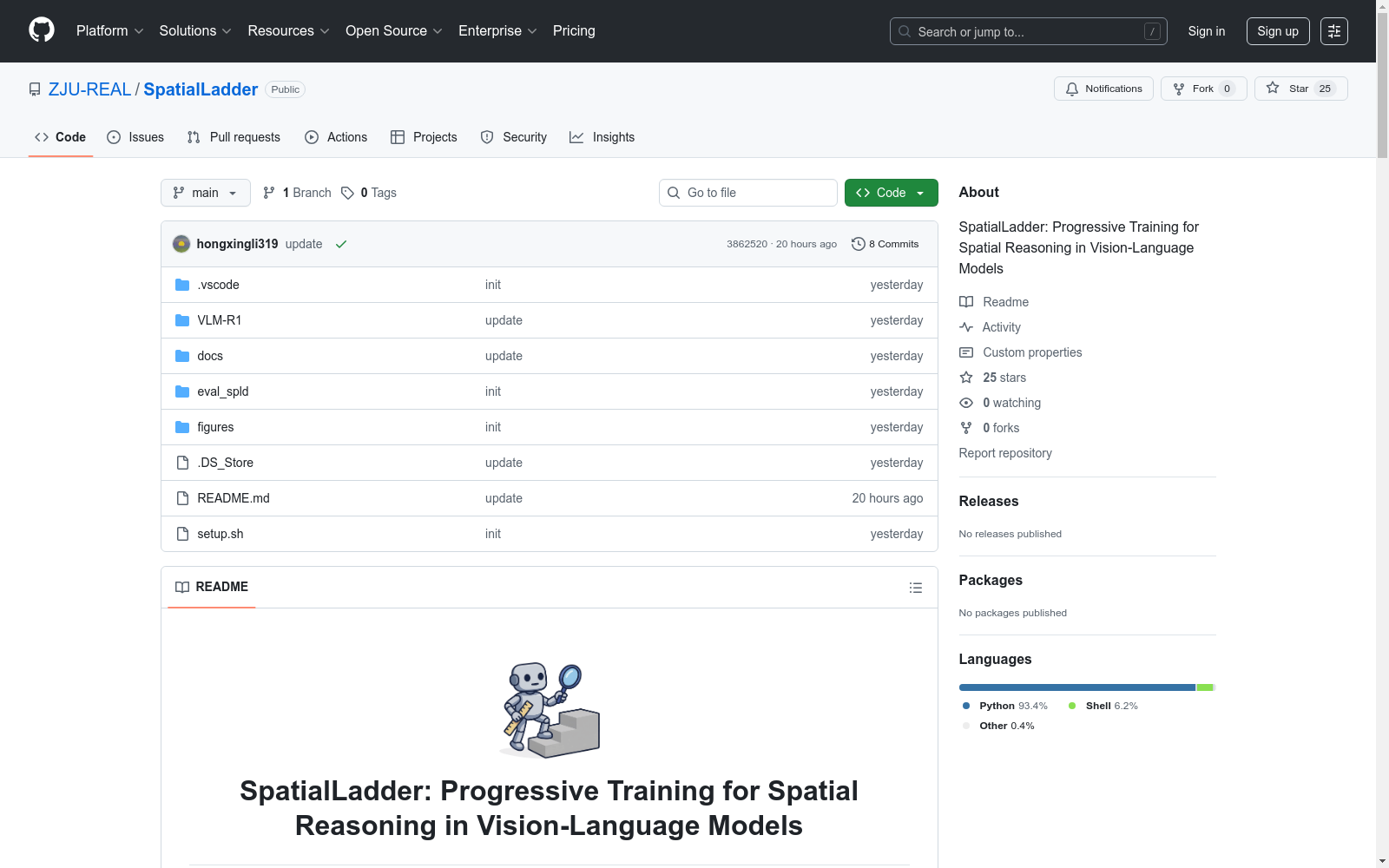Click the Sign in link
The image size is (1389, 868).
click(1207, 31)
